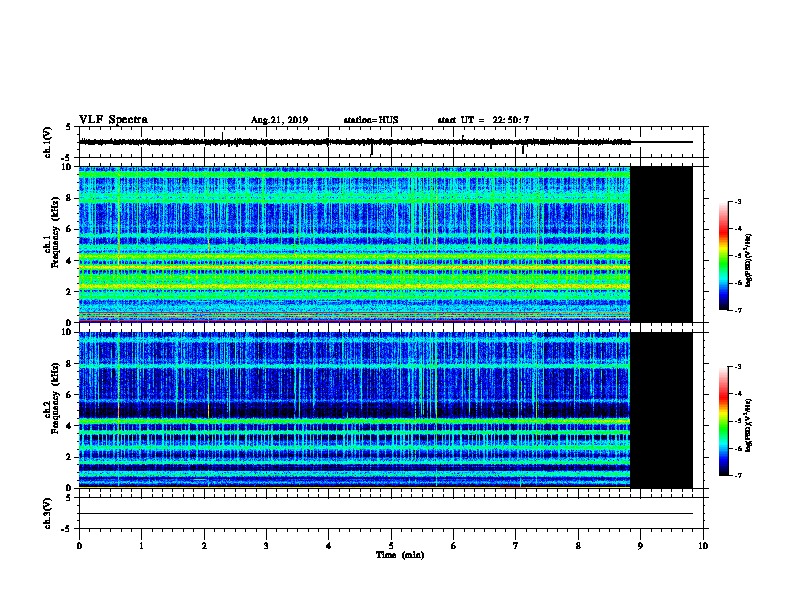Click time axis tick label "9"

pos(640,546)
